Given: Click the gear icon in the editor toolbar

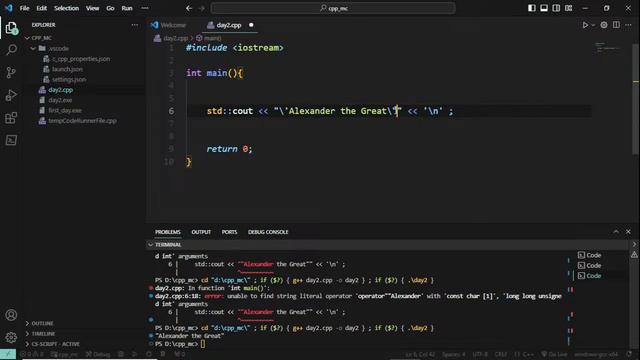Looking at the screenshot, I should (604, 25).
